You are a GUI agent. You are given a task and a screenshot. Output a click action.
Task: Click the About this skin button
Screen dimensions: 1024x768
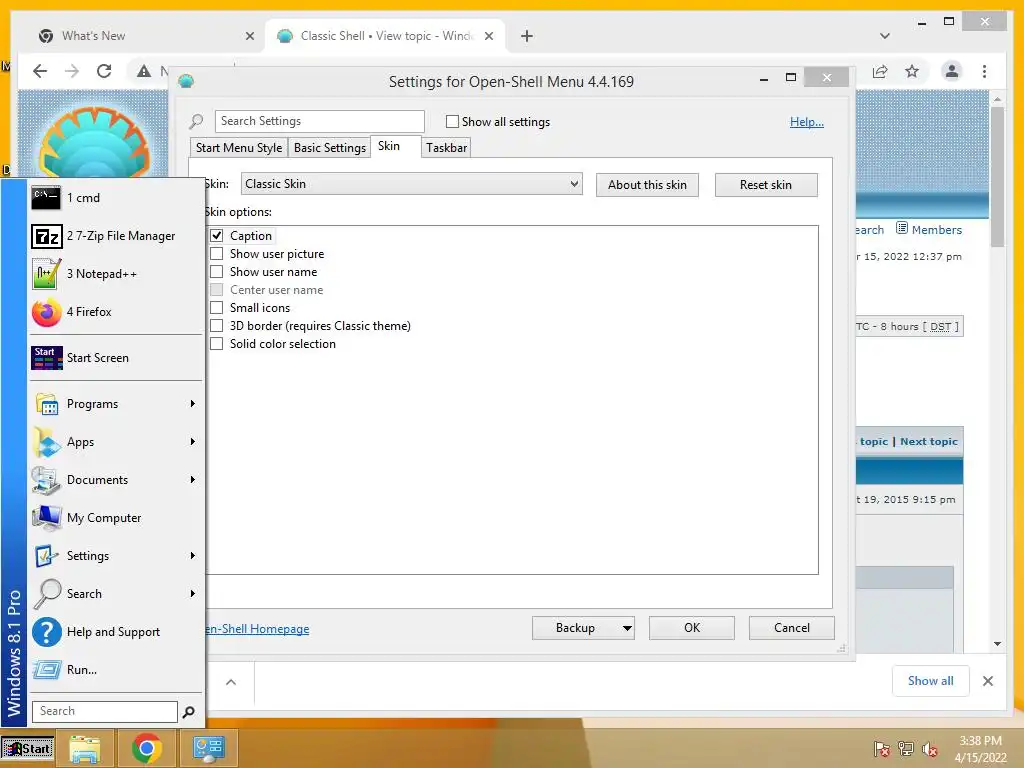pos(647,185)
